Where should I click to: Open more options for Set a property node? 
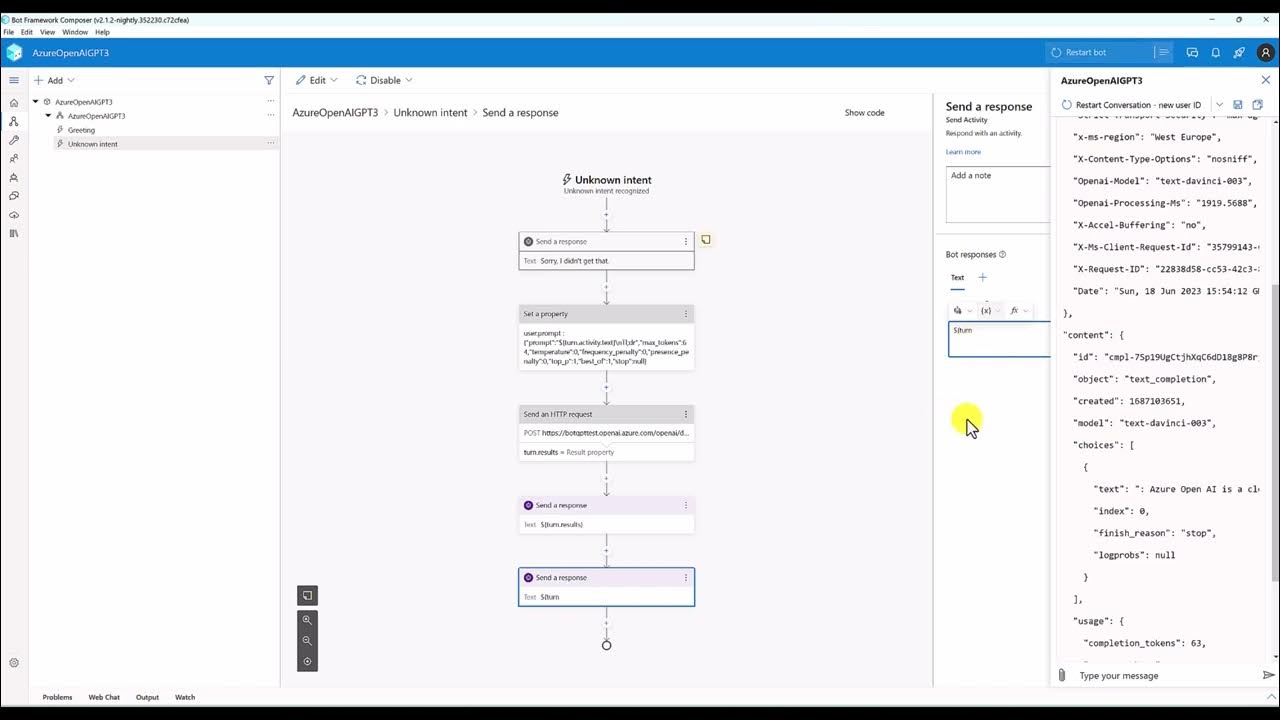[x=686, y=314]
